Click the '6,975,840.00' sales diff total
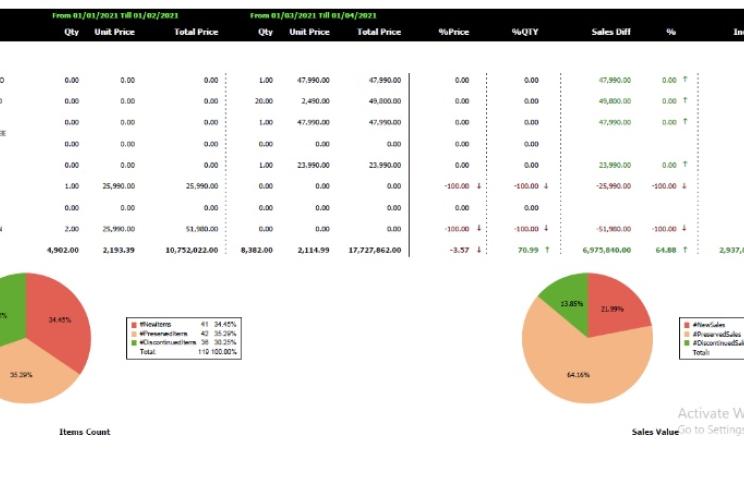 (607, 250)
